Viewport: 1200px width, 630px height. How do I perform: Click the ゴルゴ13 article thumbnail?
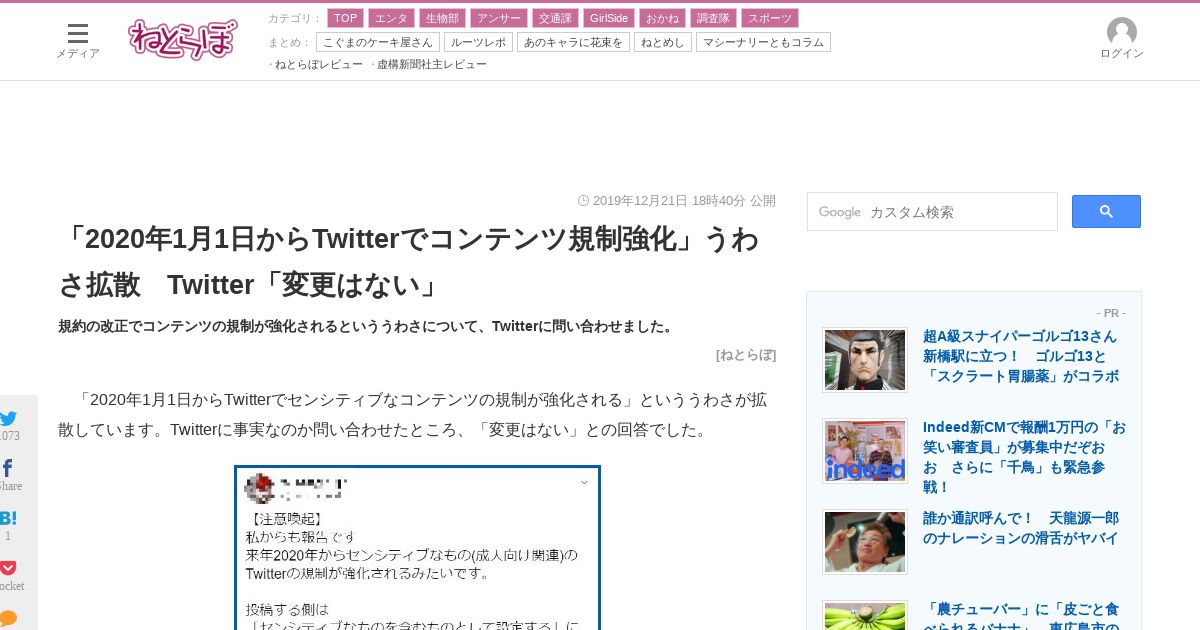[865, 360]
